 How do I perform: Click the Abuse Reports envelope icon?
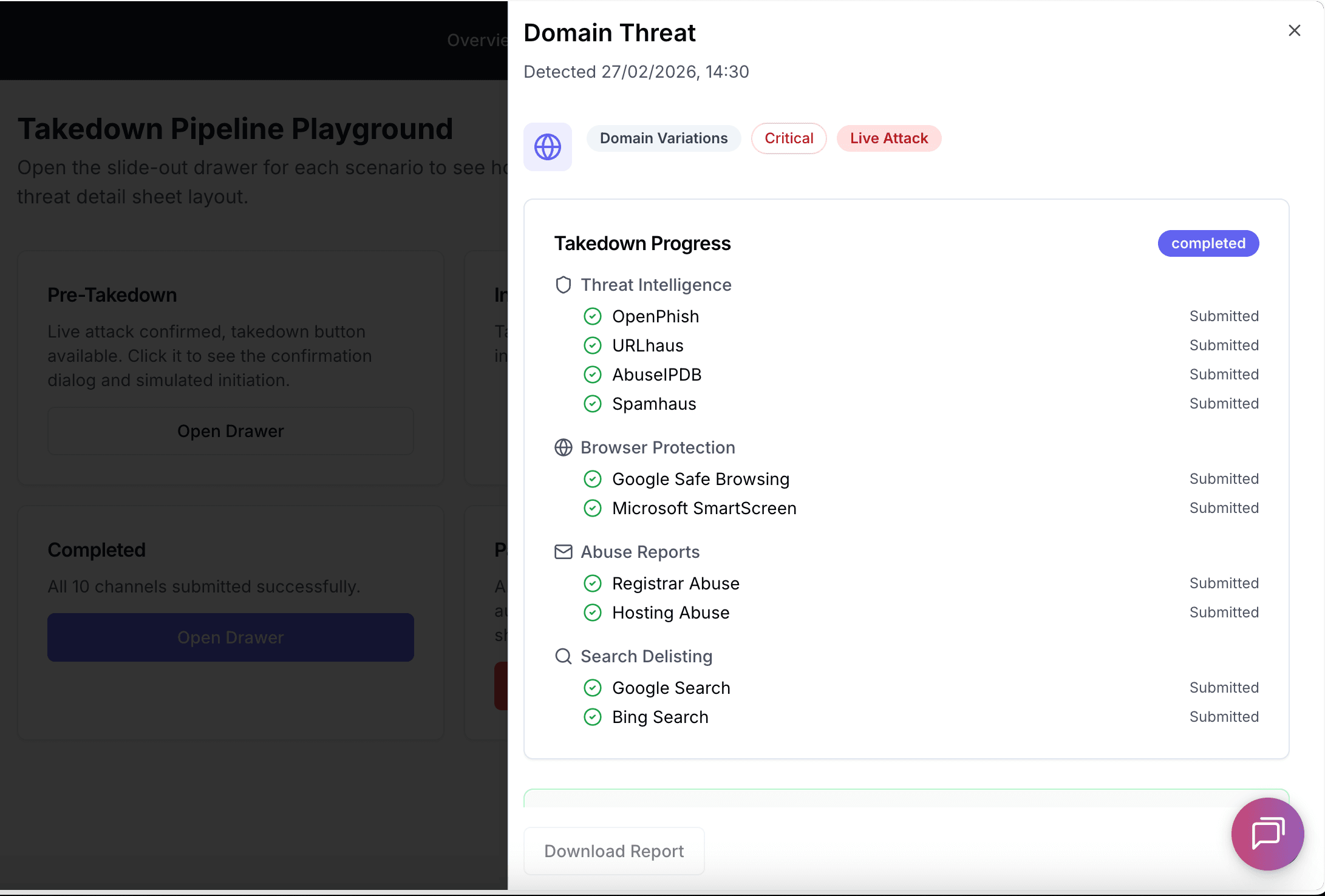pos(563,552)
